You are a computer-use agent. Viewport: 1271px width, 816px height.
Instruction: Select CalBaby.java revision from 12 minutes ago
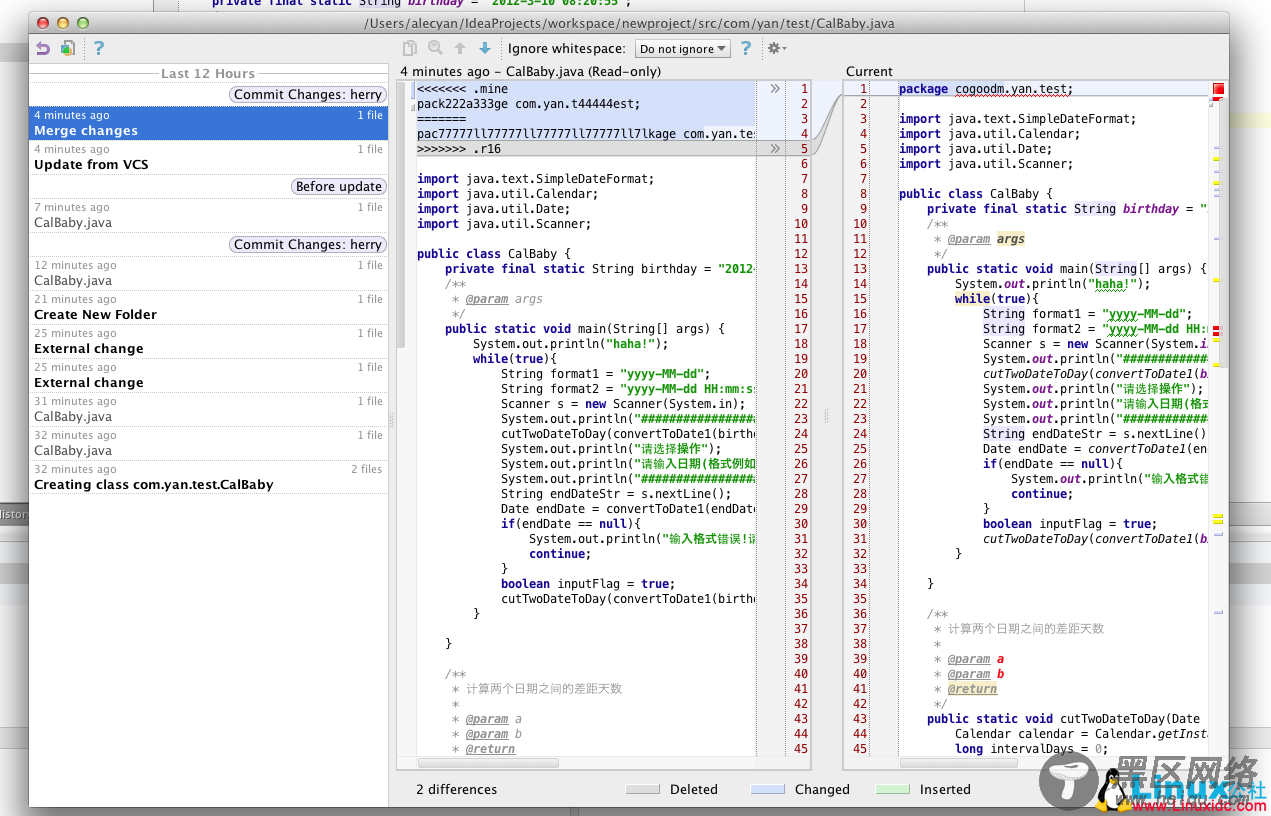click(208, 273)
